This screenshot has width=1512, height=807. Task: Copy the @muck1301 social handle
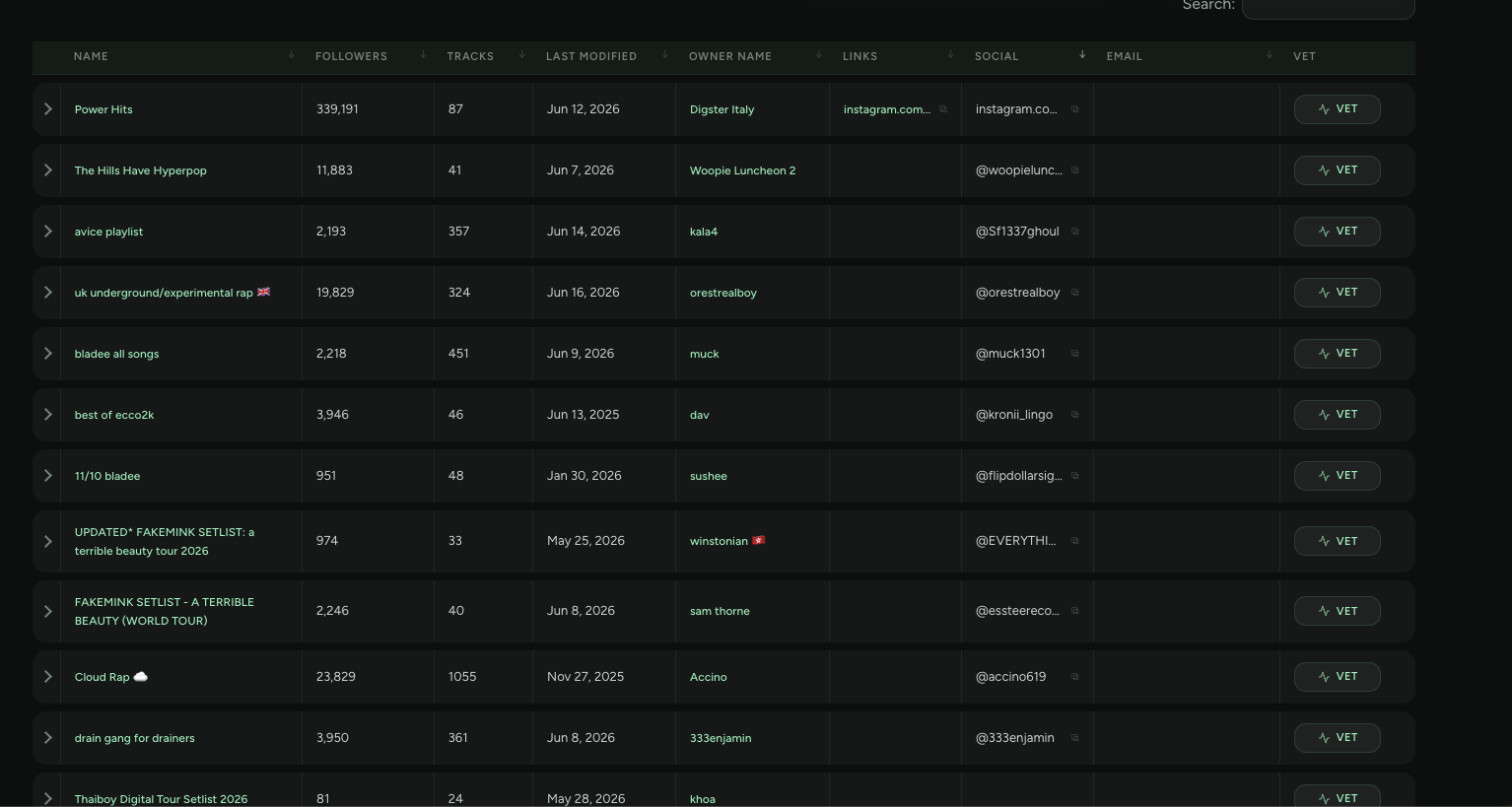[x=1075, y=354]
